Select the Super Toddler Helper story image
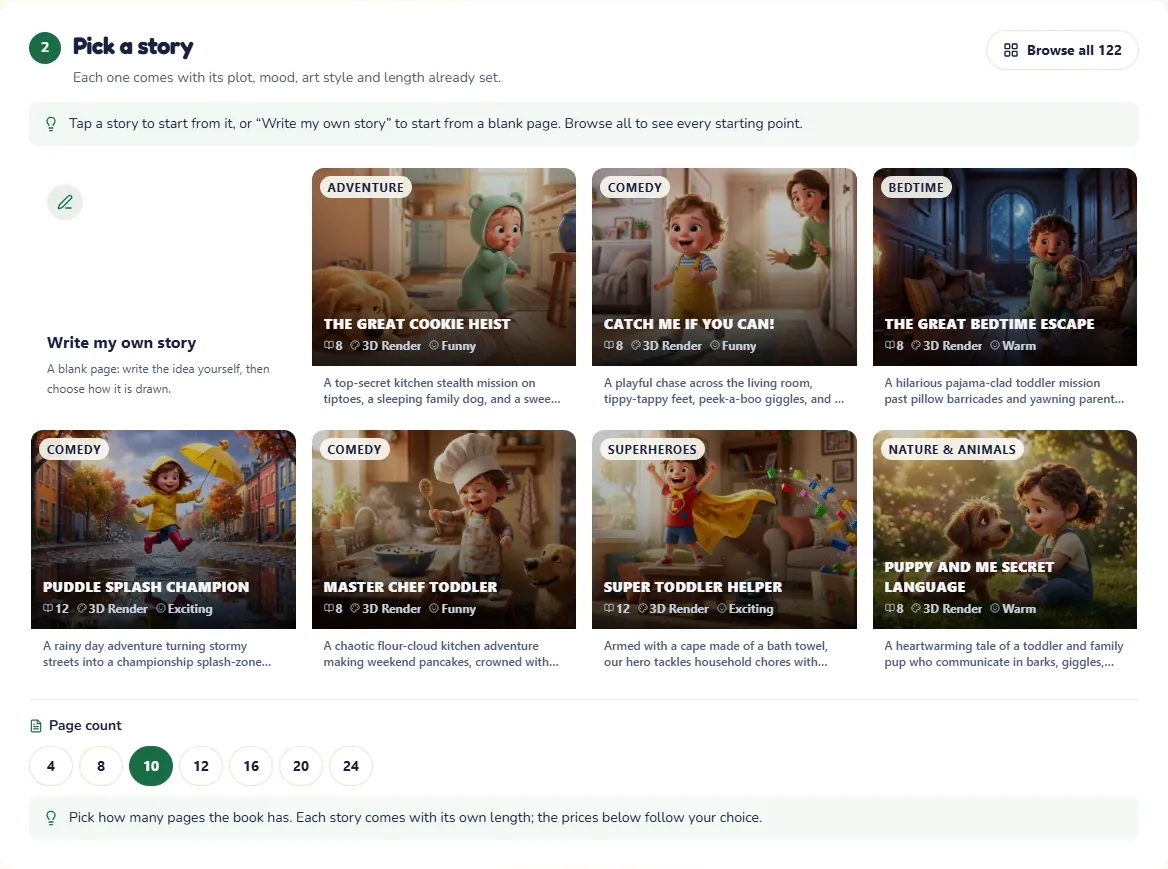 point(724,529)
